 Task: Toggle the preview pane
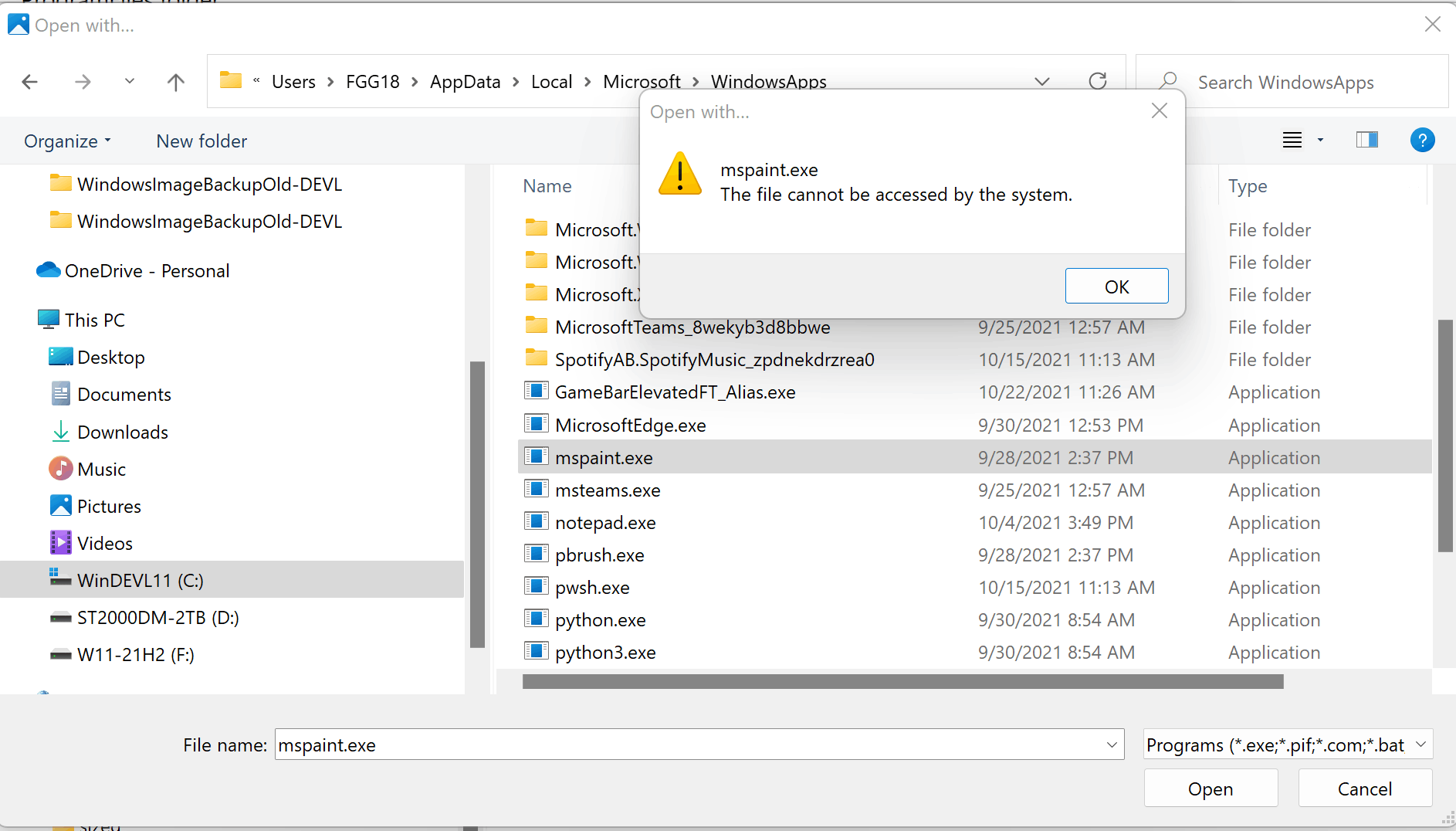pos(1366,140)
